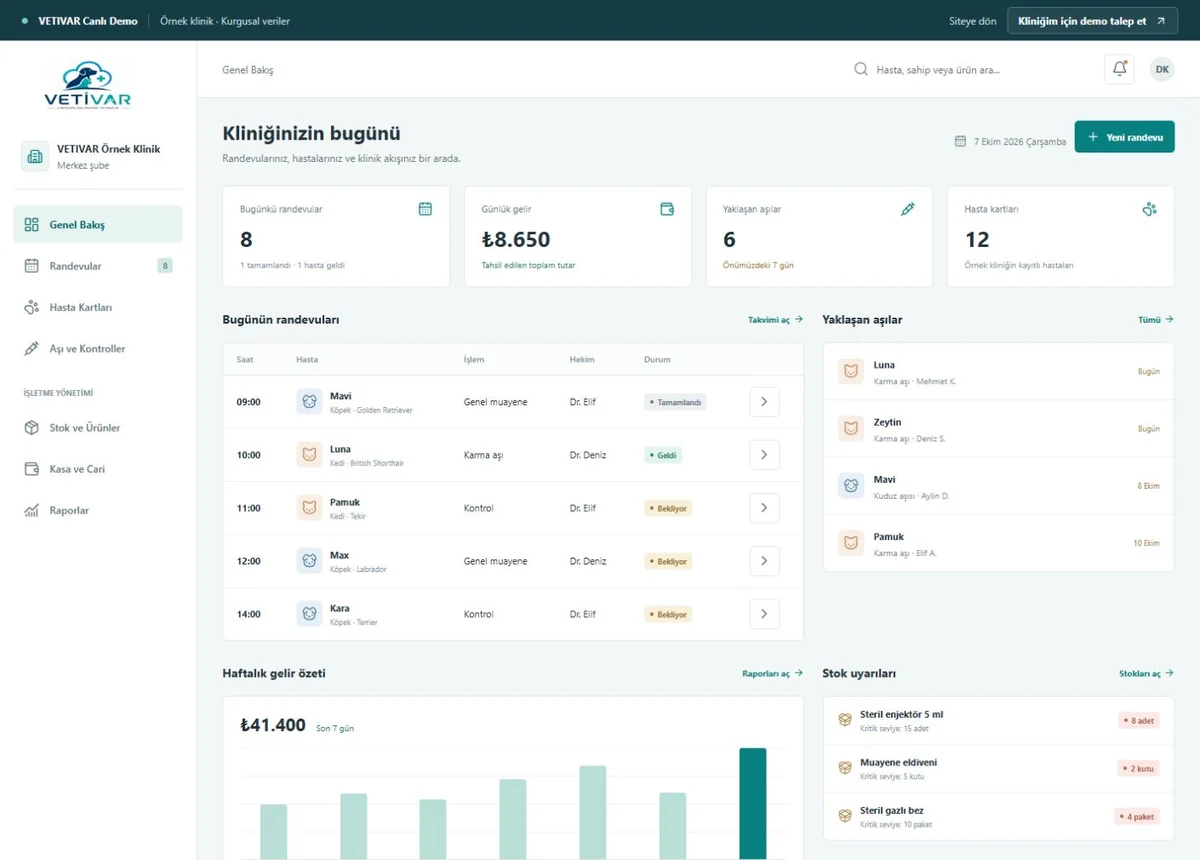Expand Pamuk's 11:00 appointment with the chevron
Image resolution: width=1200 pixels, height=860 pixels.
pyautogui.click(x=764, y=508)
